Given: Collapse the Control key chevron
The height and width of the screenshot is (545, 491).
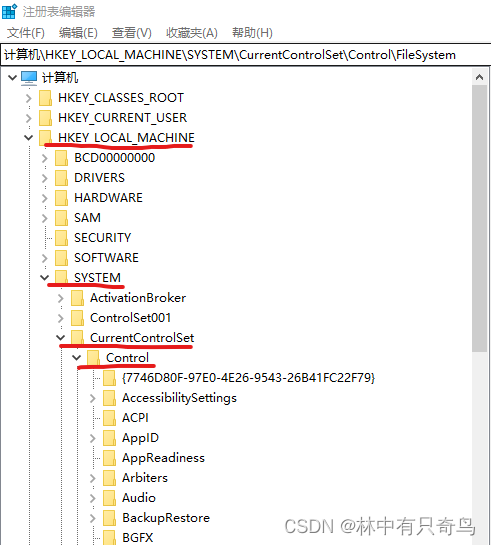Looking at the screenshot, I should (76, 358).
